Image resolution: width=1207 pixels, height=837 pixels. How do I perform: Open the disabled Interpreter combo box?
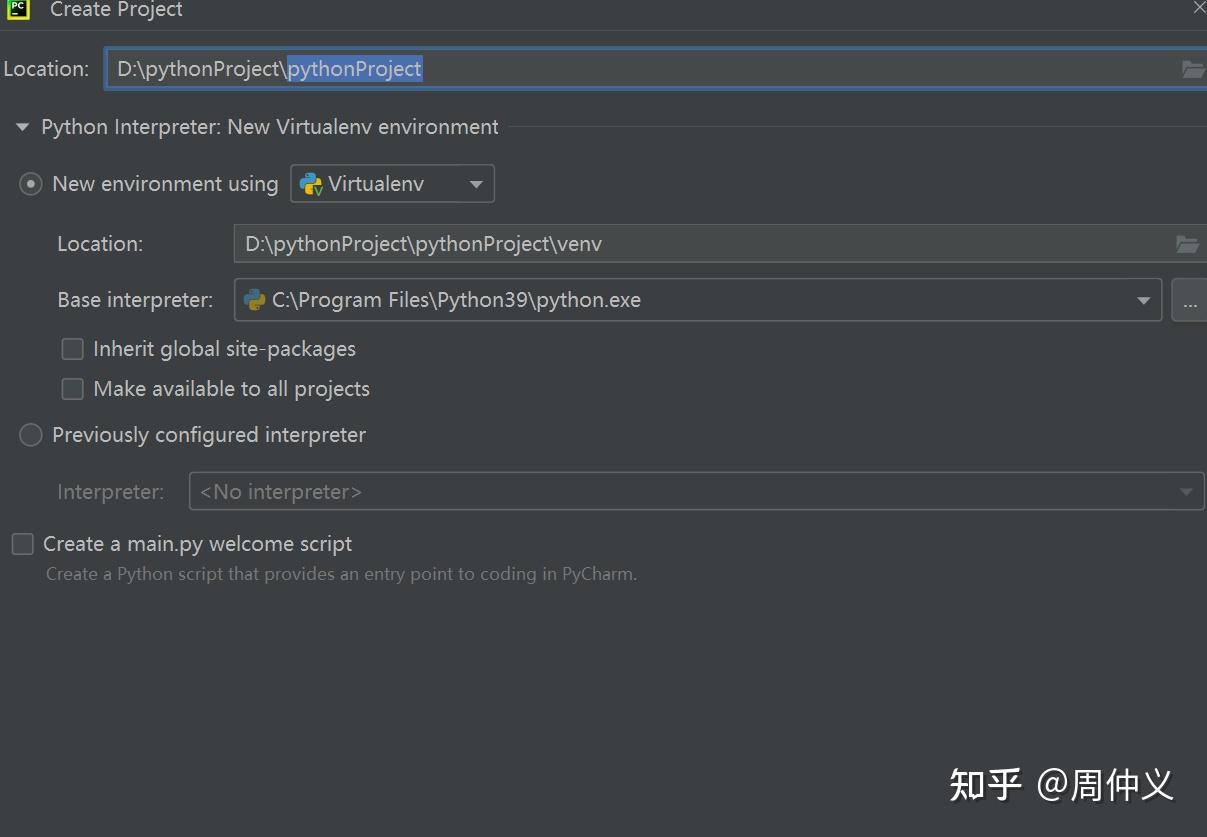696,491
